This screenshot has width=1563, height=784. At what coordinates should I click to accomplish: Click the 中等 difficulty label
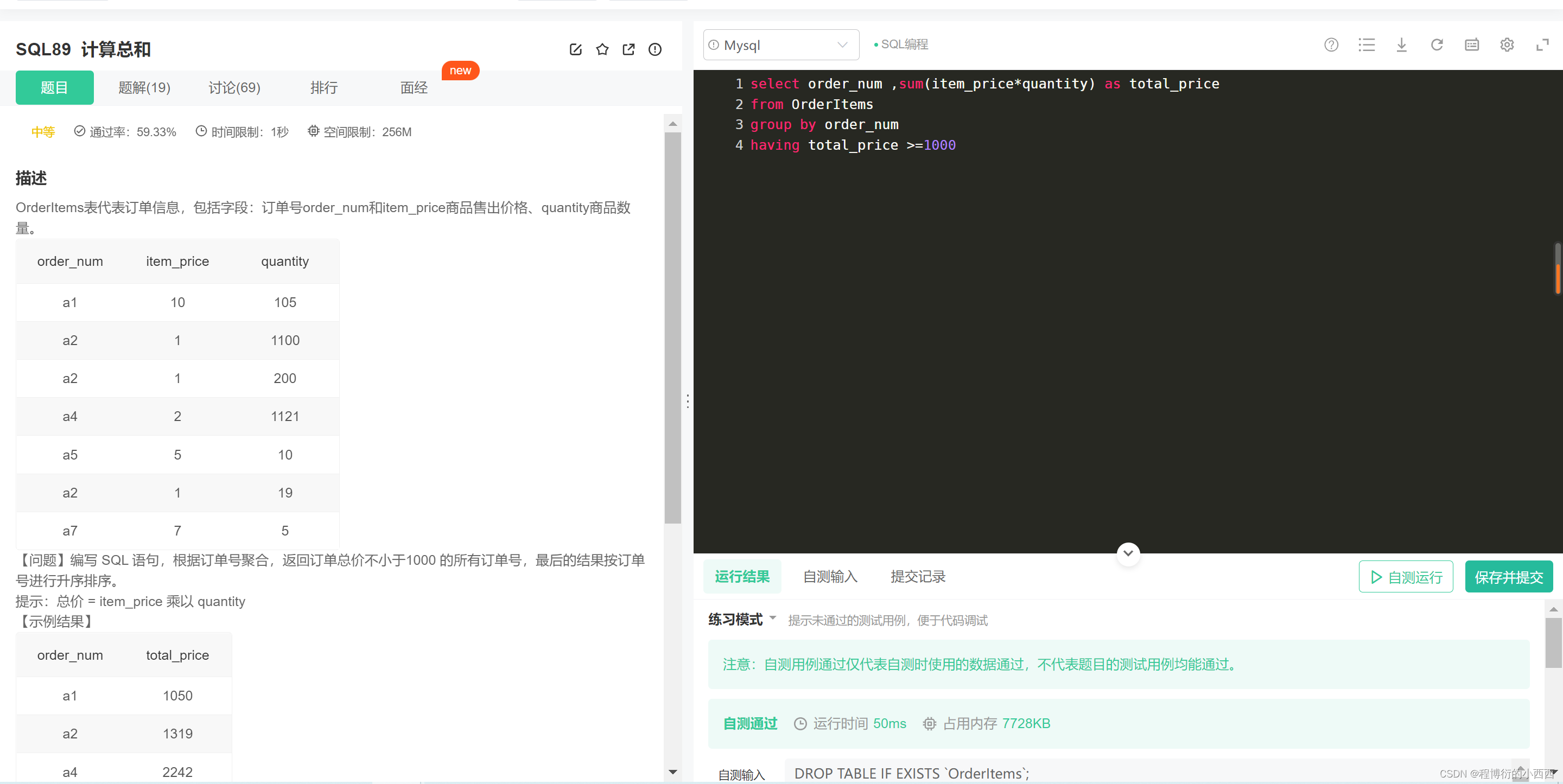tap(43, 132)
